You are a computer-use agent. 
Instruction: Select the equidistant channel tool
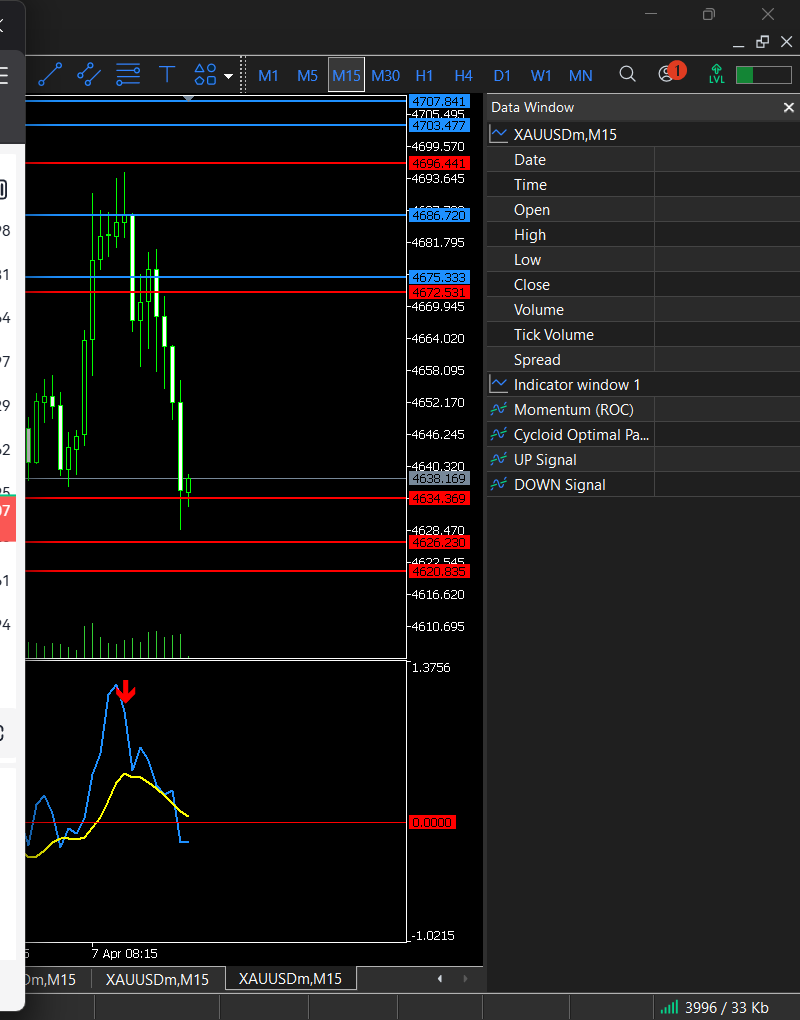click(x=89, y=74)
